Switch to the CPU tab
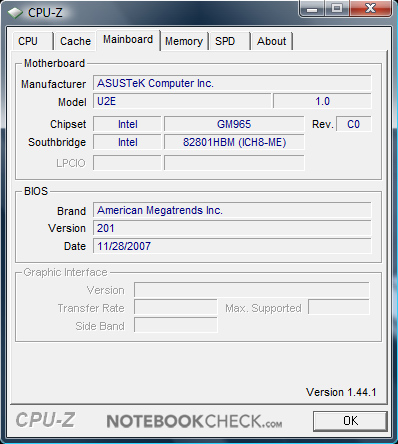The height and width of the screenshot is (444, 398). pyautogui.click(x=33, y=41)
